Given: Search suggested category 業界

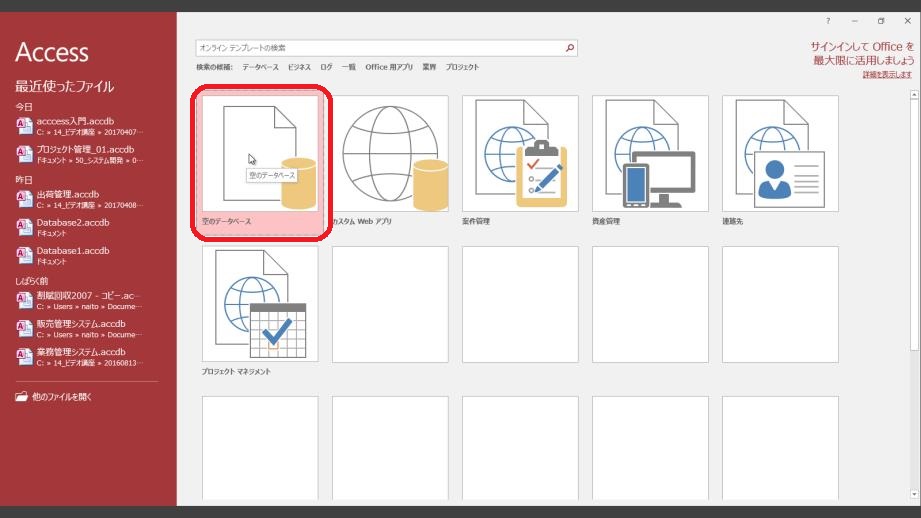Looking at the screenshot, I should point(429,67).
